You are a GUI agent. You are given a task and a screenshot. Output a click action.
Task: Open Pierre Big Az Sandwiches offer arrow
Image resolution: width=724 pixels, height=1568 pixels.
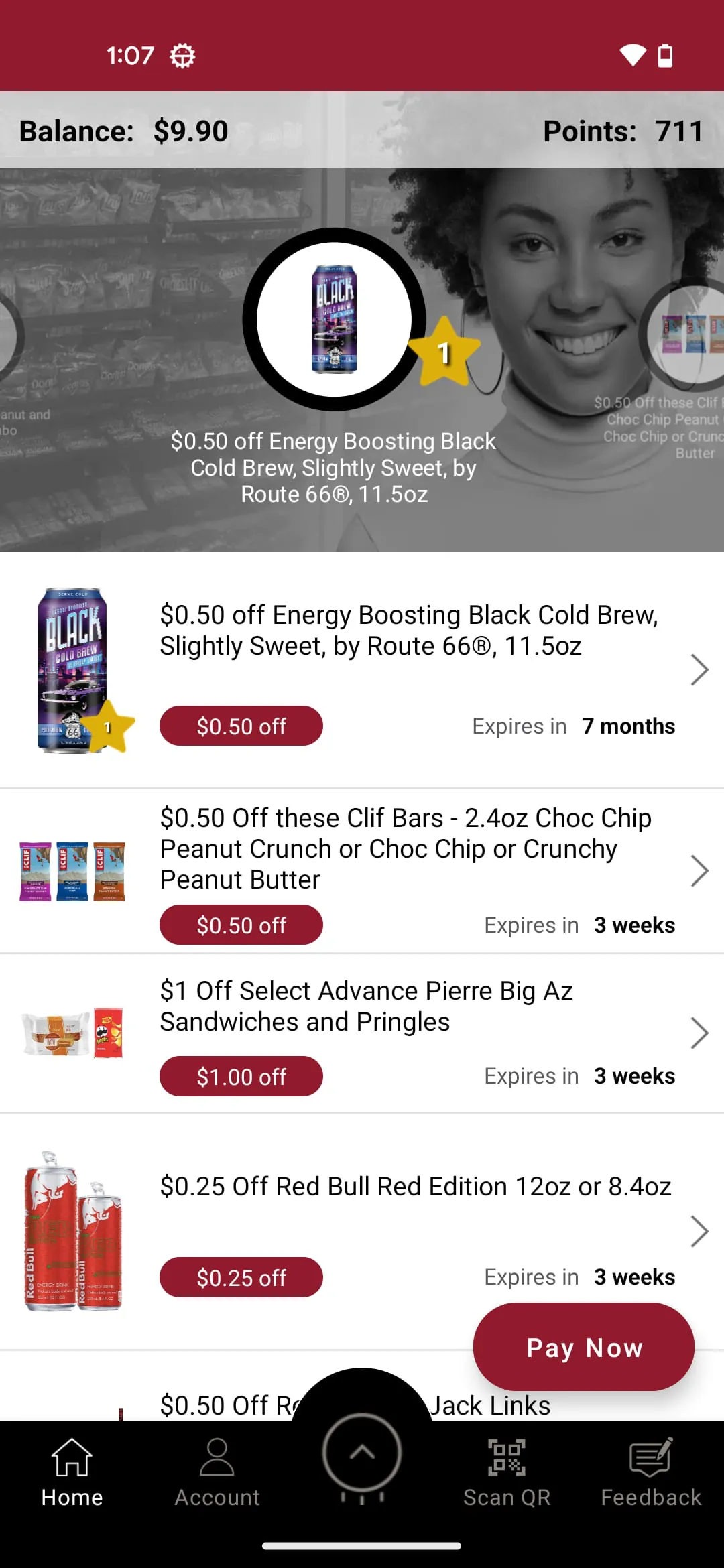[699, 1033]
